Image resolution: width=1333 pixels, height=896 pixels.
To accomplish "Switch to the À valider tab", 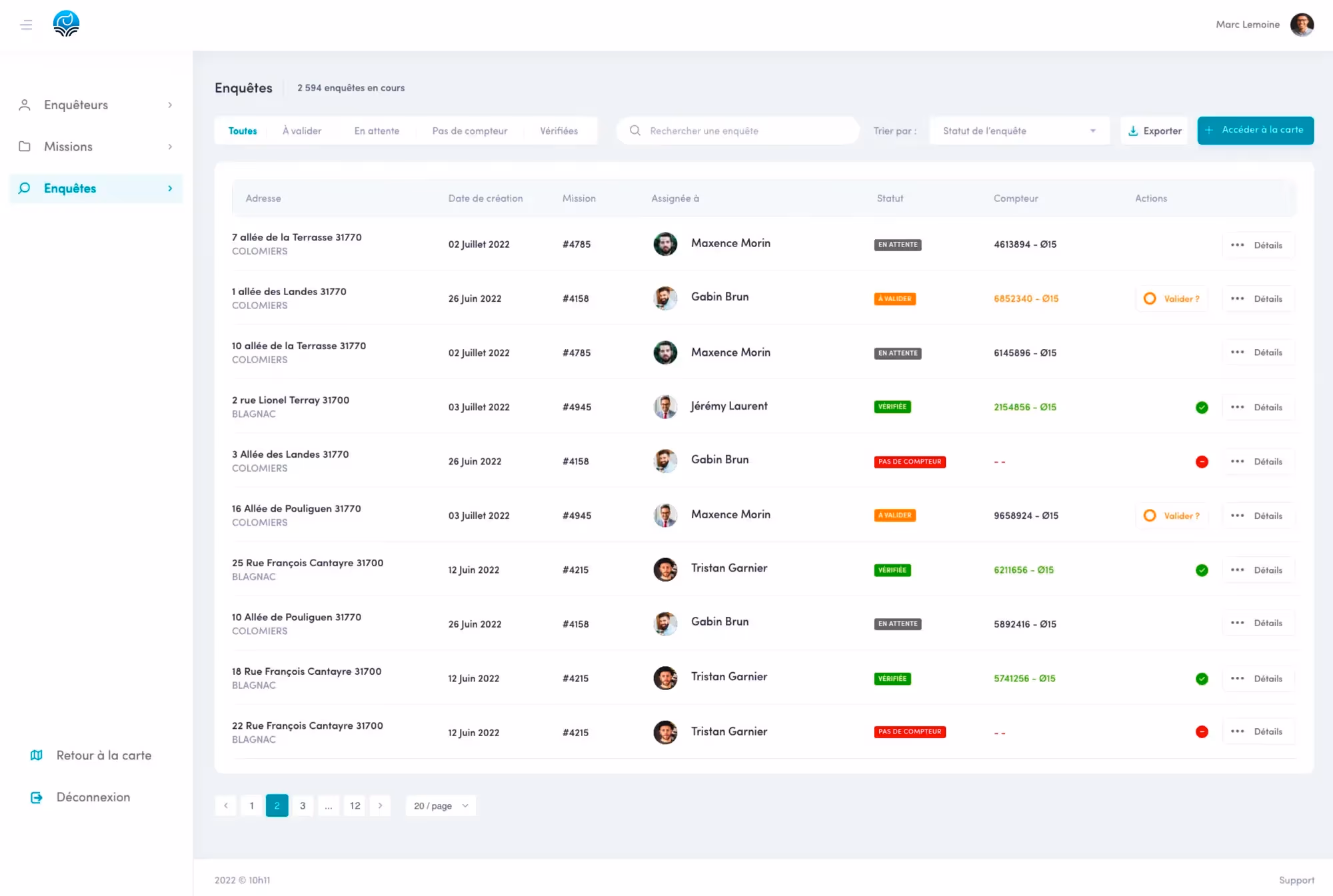I will [x=301, y=131].
